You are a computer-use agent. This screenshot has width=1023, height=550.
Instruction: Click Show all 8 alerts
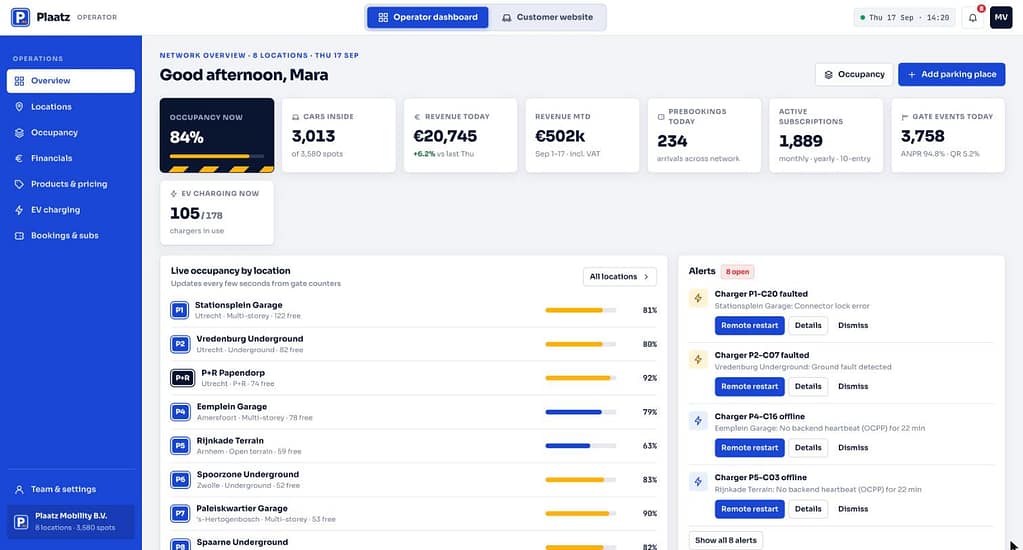(725, 540)
